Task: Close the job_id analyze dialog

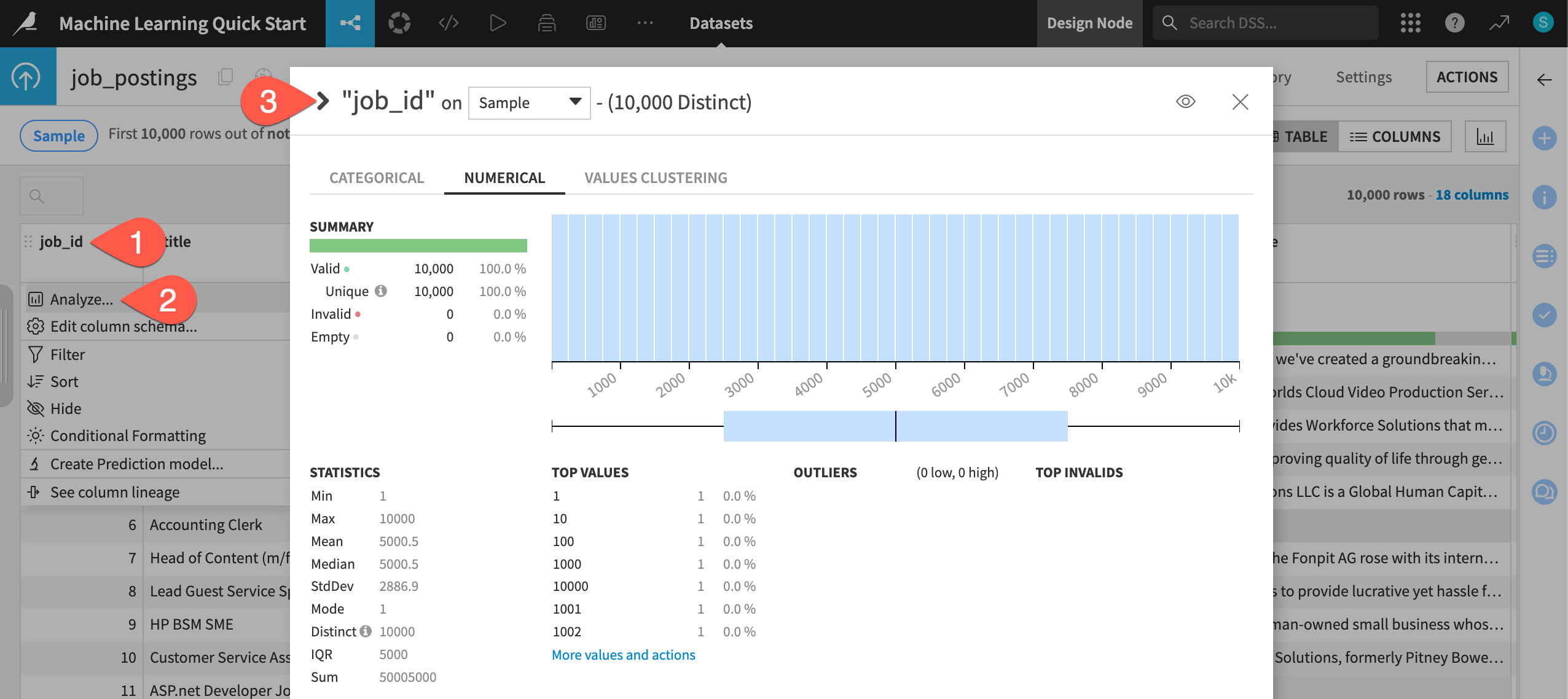Action: click(1240, 102)
